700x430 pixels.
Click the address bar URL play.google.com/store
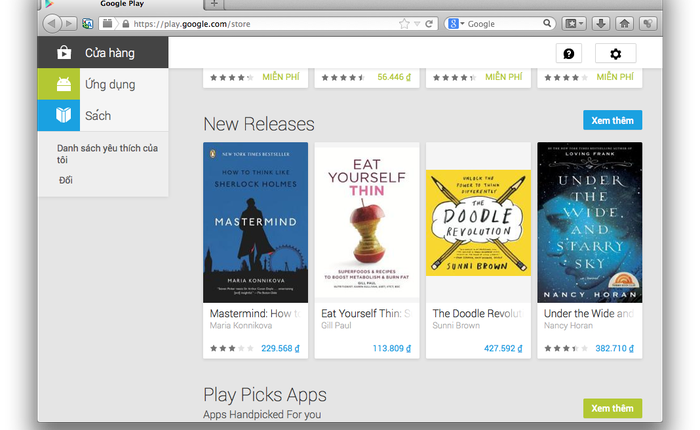pos(192,24)
